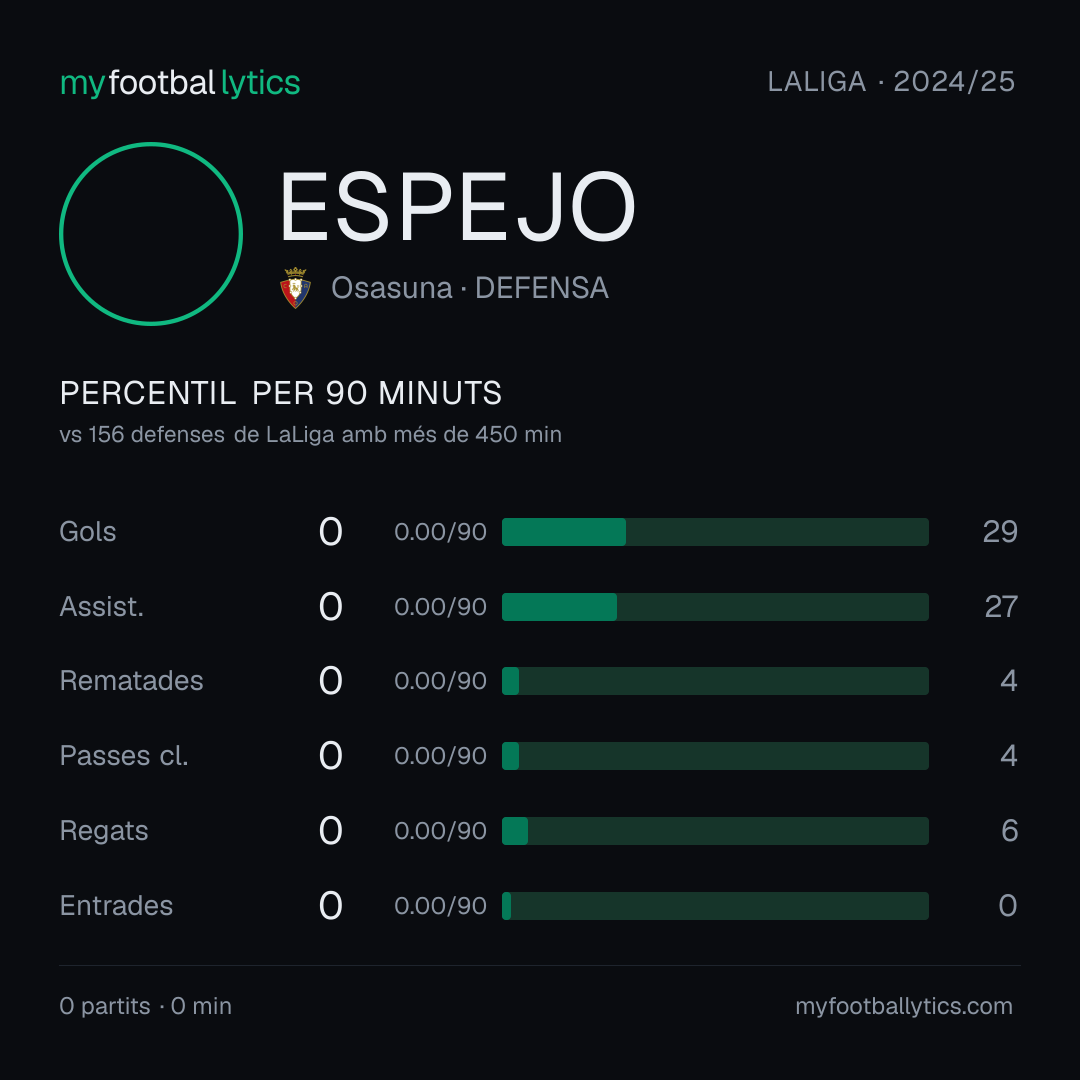The image size is (1080, 1080).
Task: Select the LALIGA · 2024/25 season label
Action: 891,82
